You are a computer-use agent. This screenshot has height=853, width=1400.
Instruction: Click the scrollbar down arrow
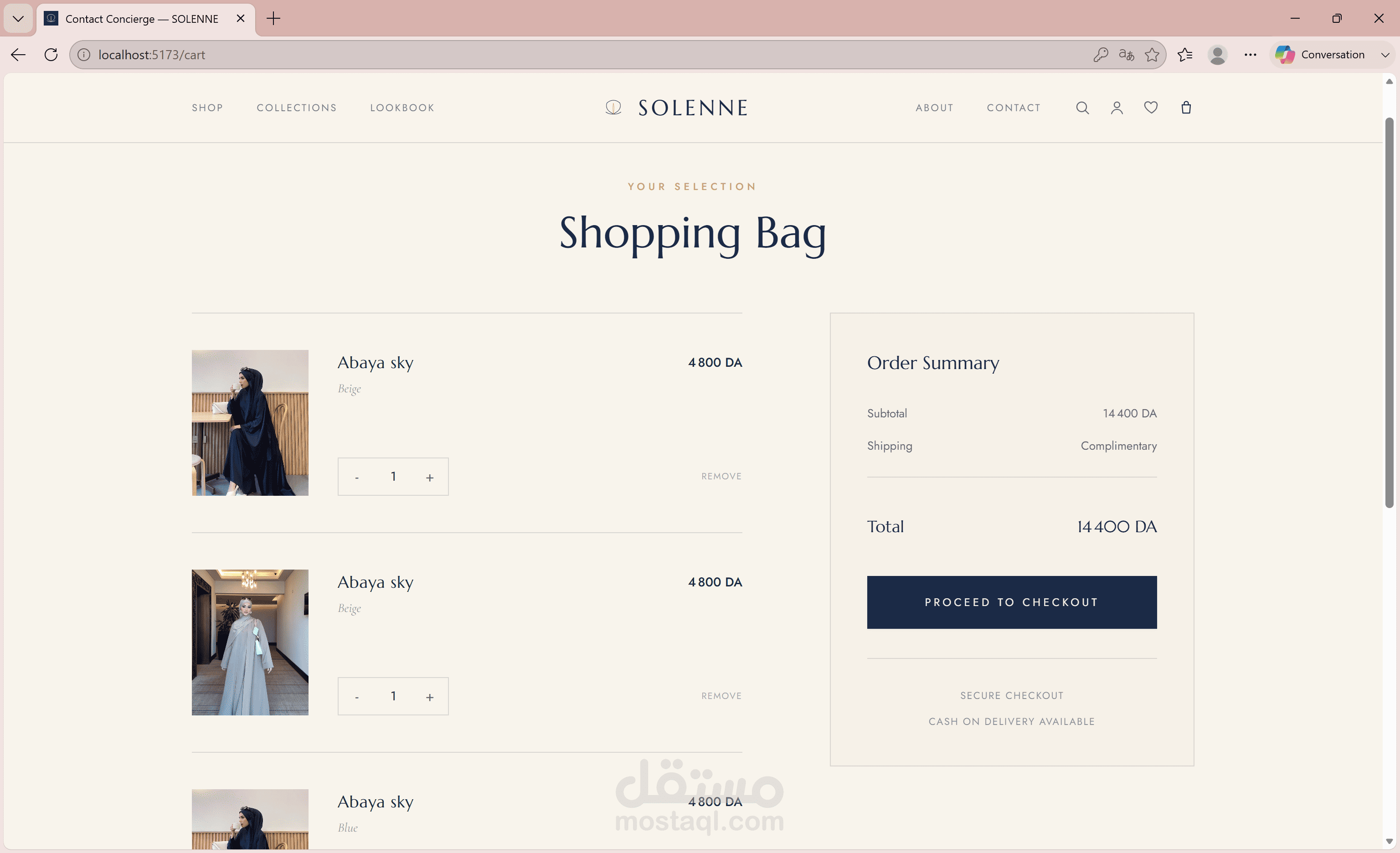pyautogui.click(x=1389, y=842)
